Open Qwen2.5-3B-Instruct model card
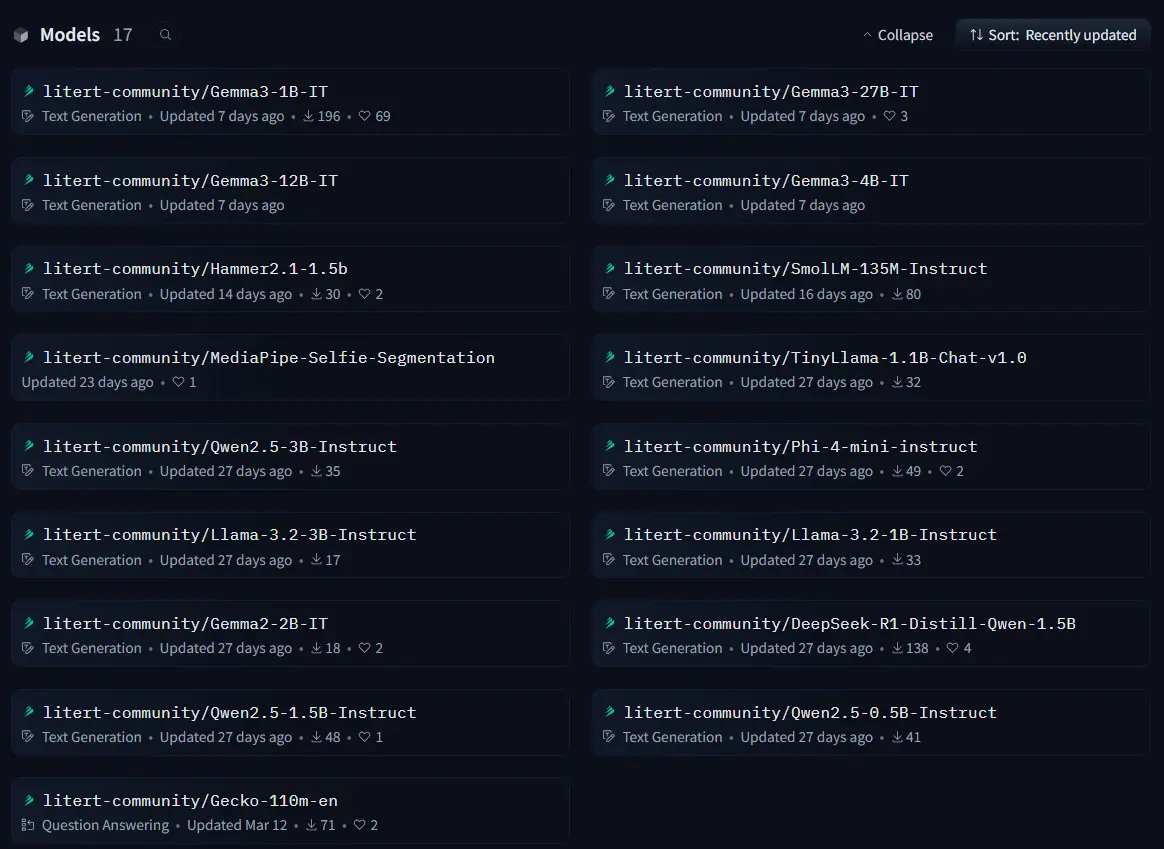The image size is (1164, 849). pyautogui.click(x=290, y=456)
